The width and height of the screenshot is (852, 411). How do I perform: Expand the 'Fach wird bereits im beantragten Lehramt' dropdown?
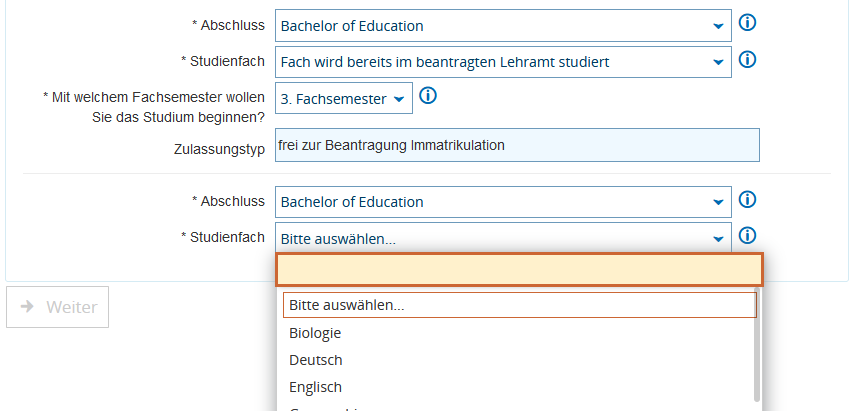pyautogui.click(x=502, y=62)
